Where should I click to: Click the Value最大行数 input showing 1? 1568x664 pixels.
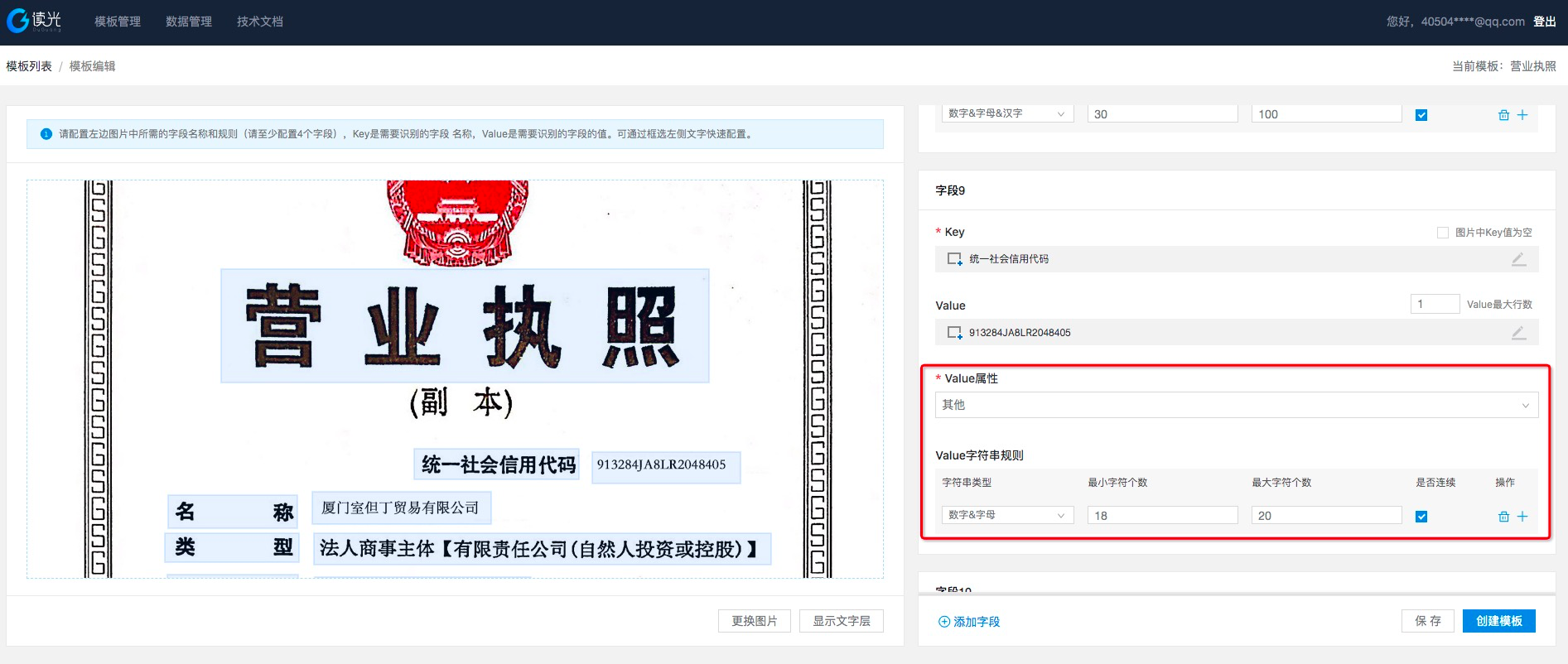(x=1435, y=304)
